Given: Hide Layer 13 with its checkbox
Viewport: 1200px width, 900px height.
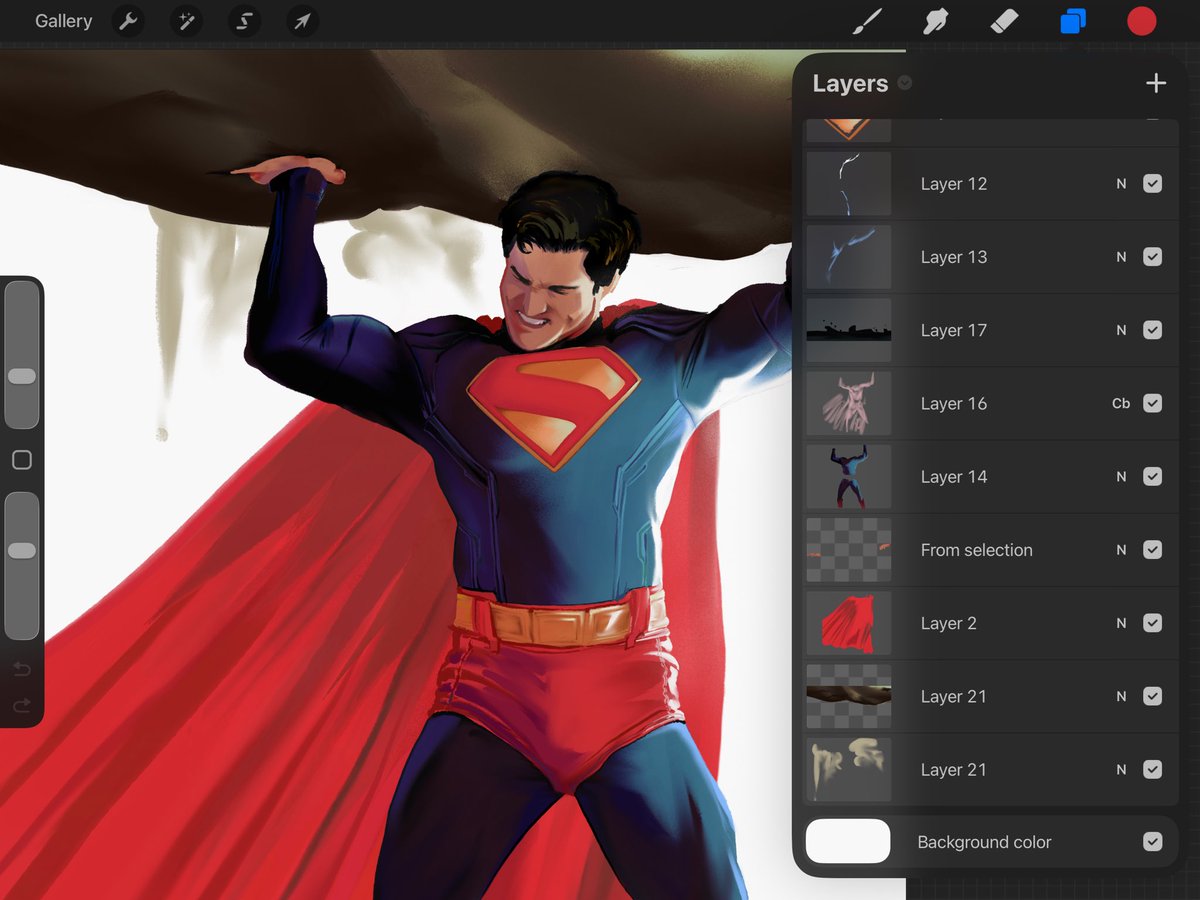Looking at the screenshot, I should click(1152, 257).
